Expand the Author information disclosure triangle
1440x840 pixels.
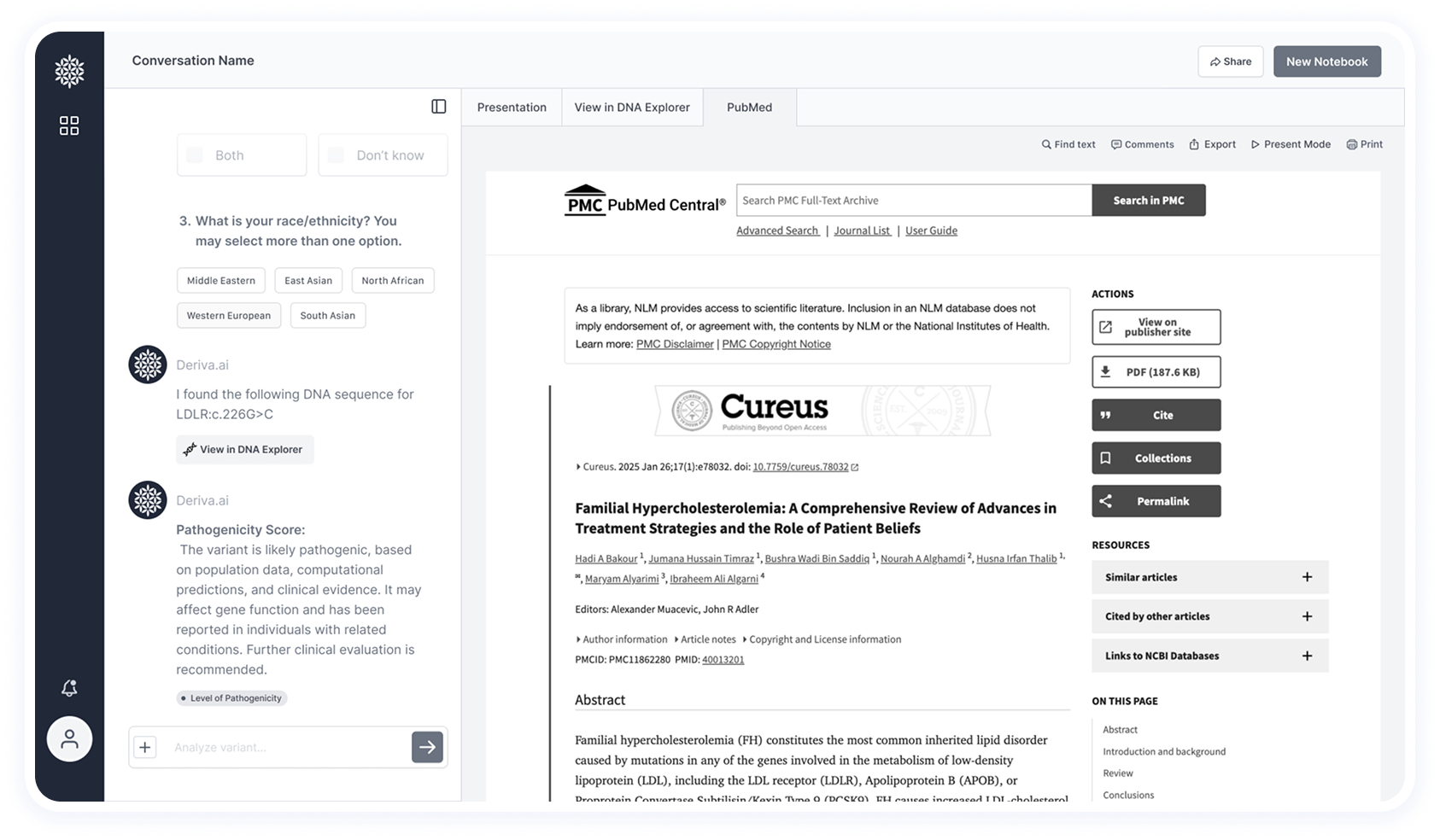click(579, 639)
